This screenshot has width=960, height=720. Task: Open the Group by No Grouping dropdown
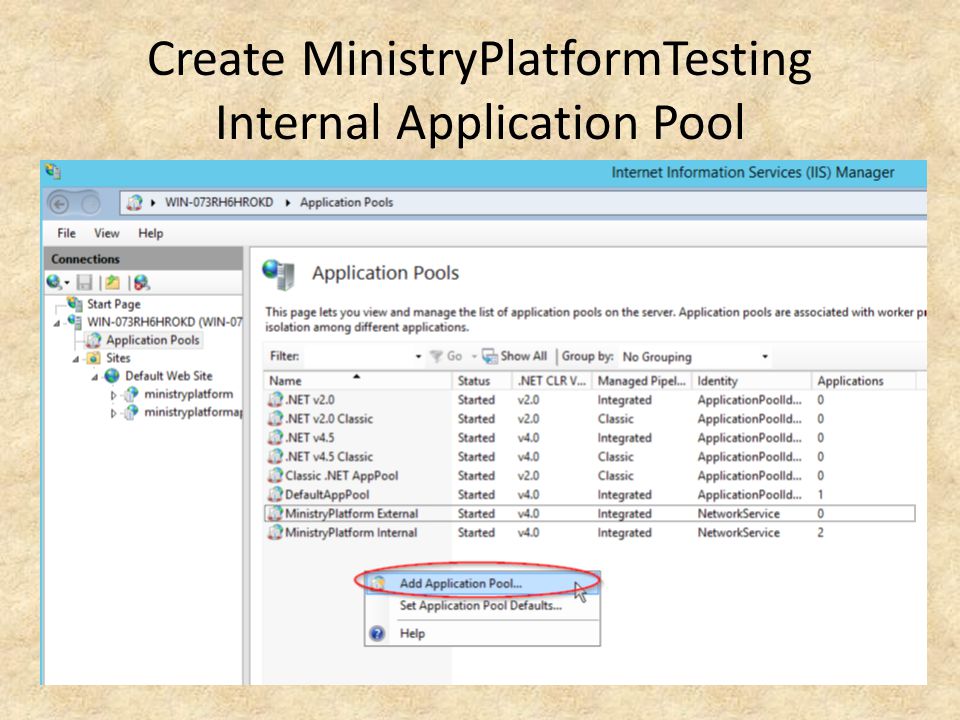[x=695, y=356]
